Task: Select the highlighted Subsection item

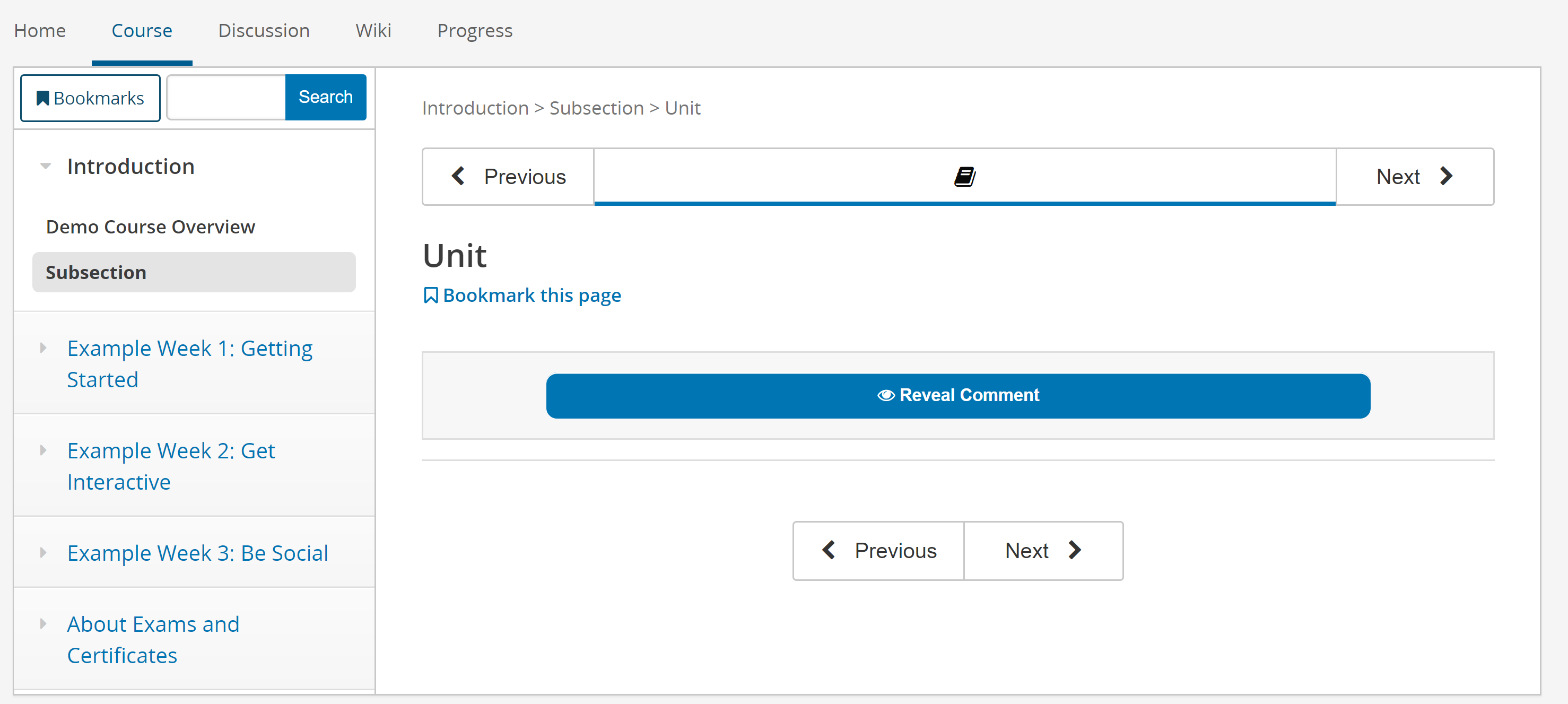Action: click(x=194, y=272)
